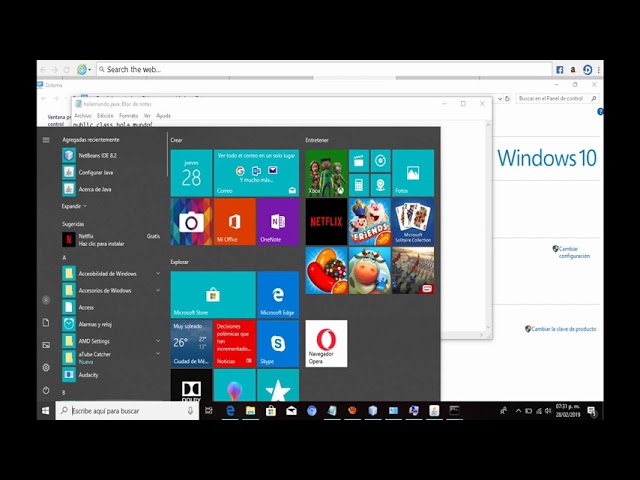The image size is (640, 480).
Task: Open Ver menu in Bloc de notas
Action: coord(147,116)
